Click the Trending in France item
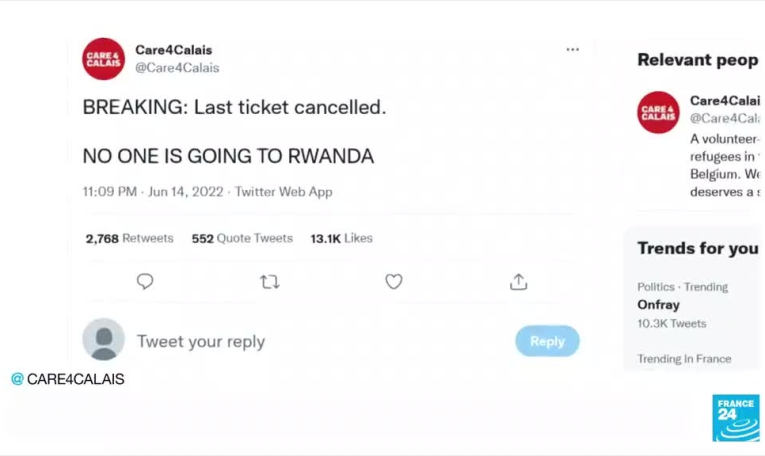The image size is (765, 456). [684, 359]
